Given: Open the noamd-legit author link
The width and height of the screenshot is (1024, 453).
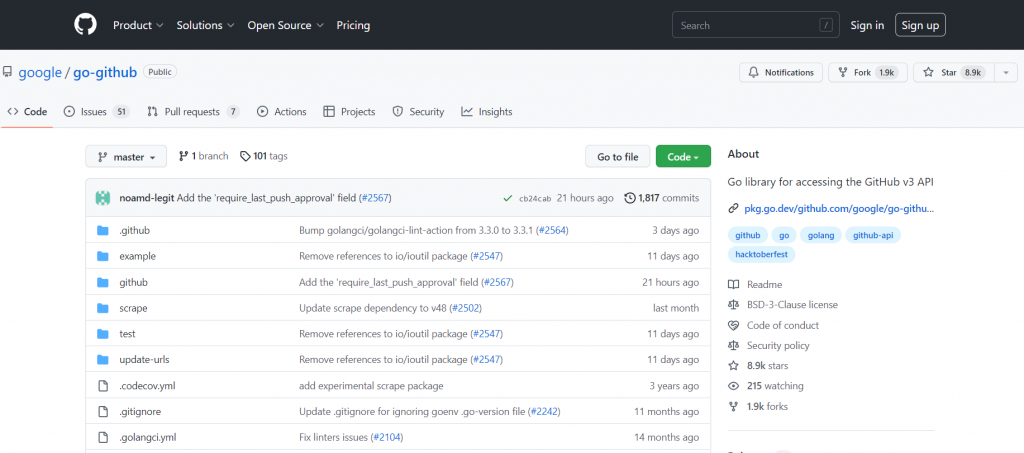Looking at the screenshot, I should point(147,198).
